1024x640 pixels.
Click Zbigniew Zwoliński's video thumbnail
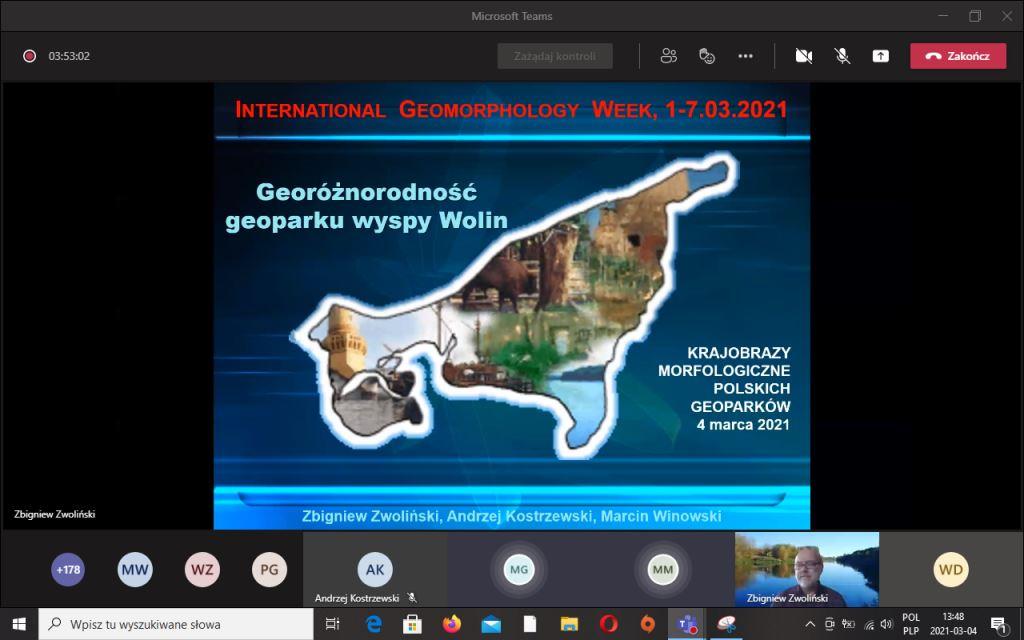click(806, 569)
